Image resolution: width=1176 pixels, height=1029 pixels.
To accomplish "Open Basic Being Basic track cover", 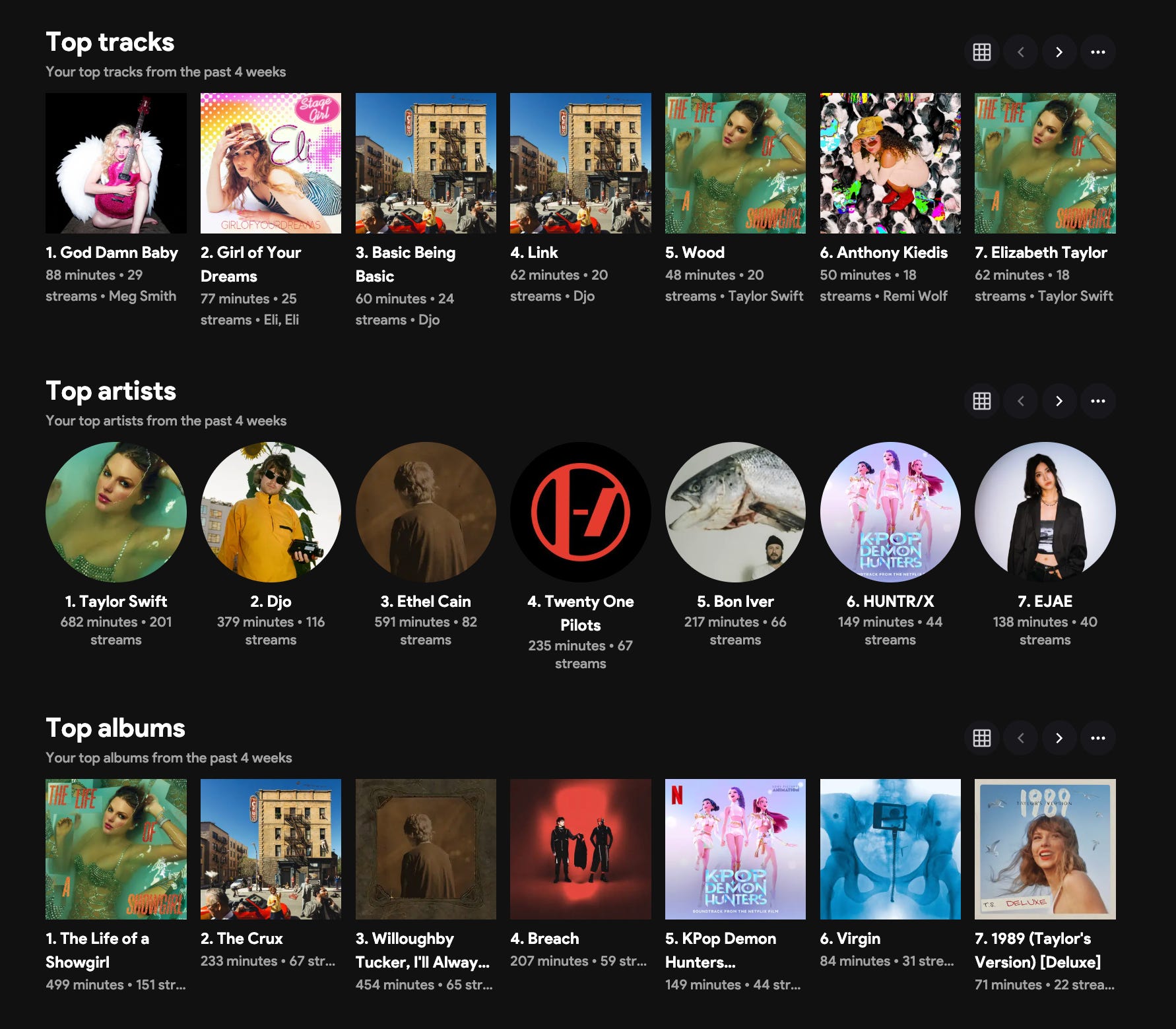I will coord(426,163).
